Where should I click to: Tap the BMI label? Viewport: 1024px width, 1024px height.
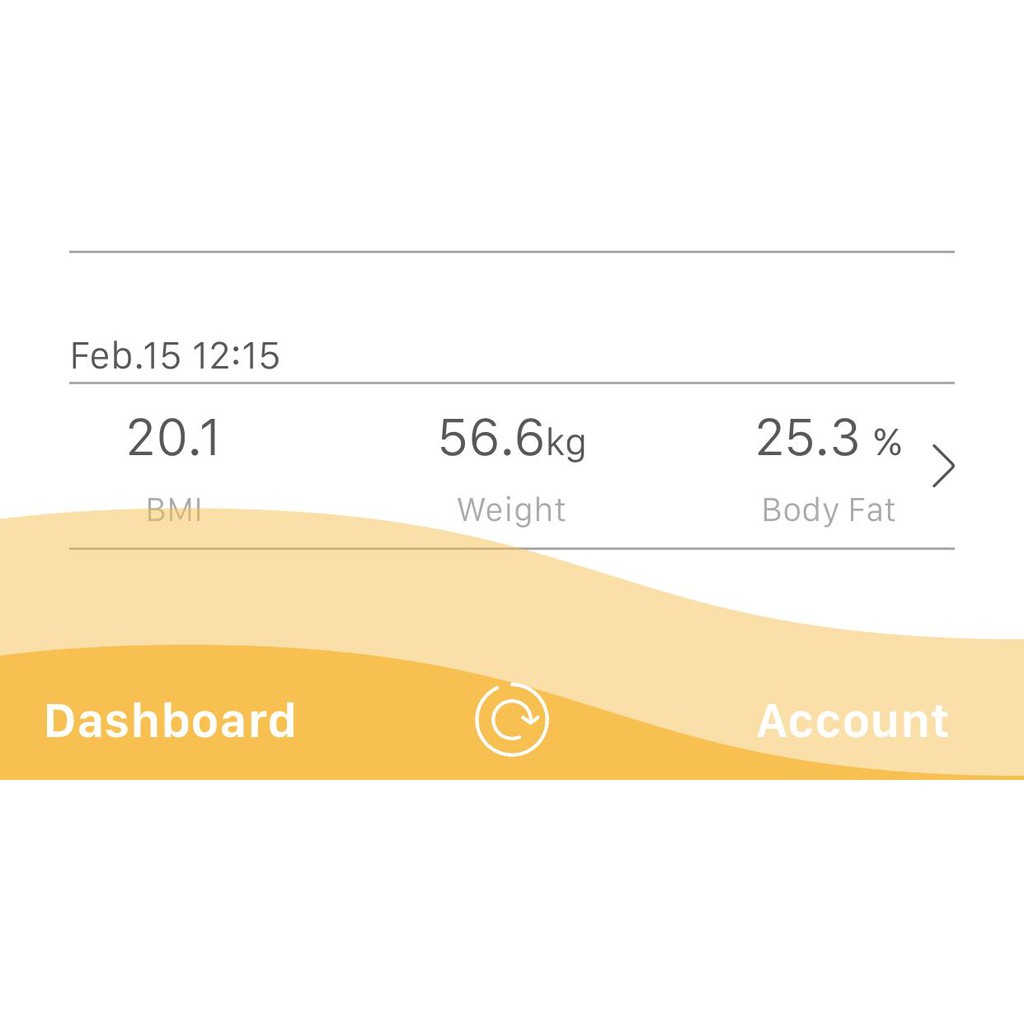[174, 510]
